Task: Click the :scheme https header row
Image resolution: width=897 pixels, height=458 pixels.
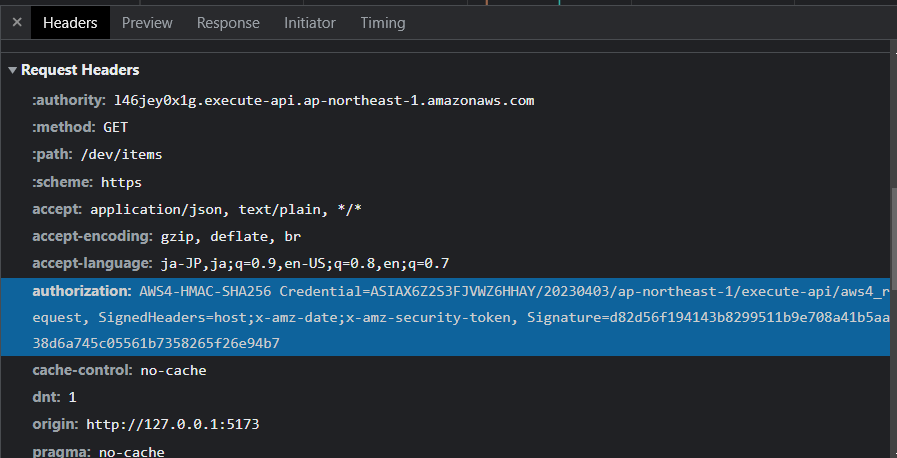Action: point(87,182)
